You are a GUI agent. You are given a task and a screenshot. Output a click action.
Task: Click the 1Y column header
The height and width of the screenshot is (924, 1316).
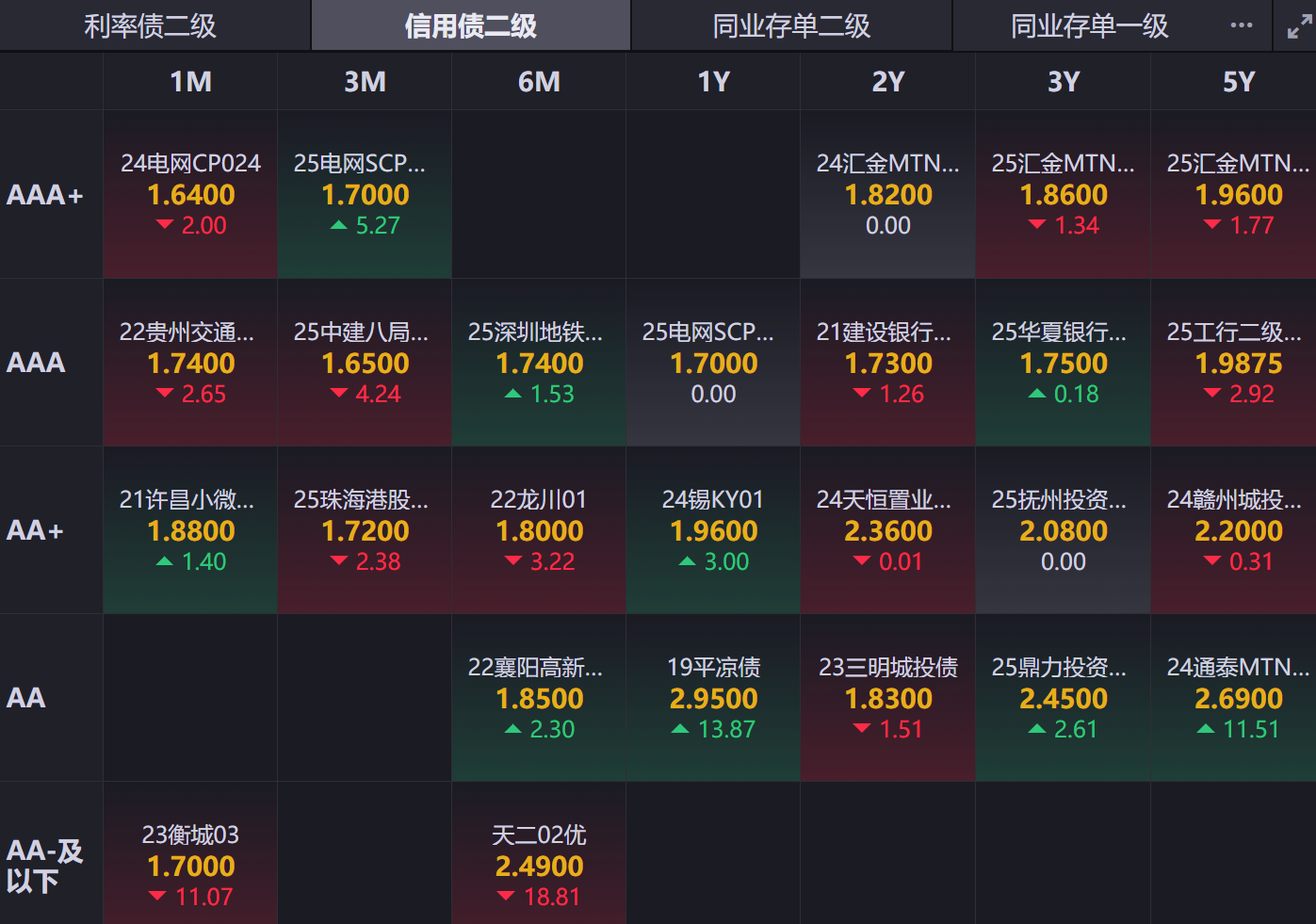713,82
